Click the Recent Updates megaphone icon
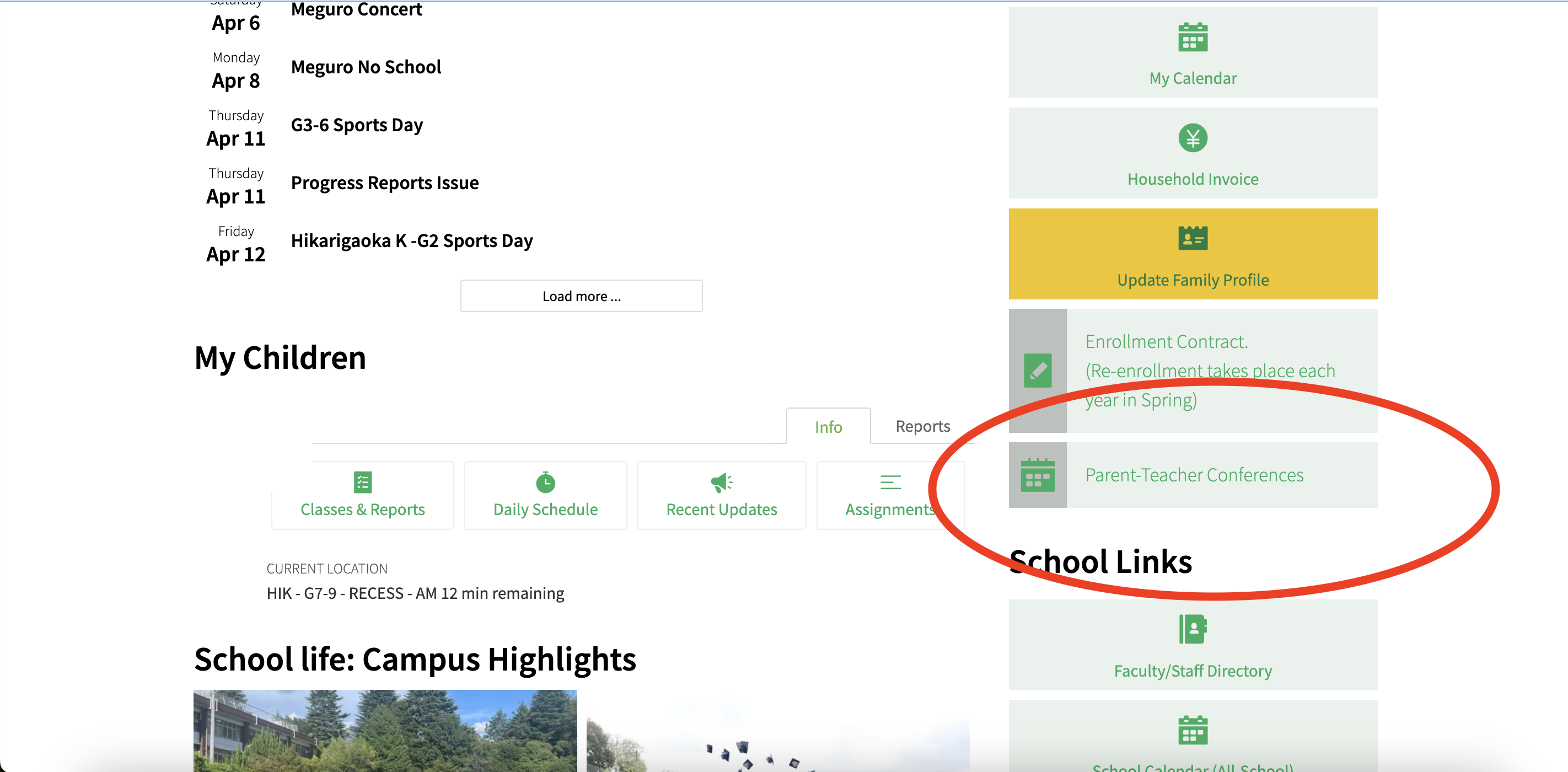 tap(721, 482)
